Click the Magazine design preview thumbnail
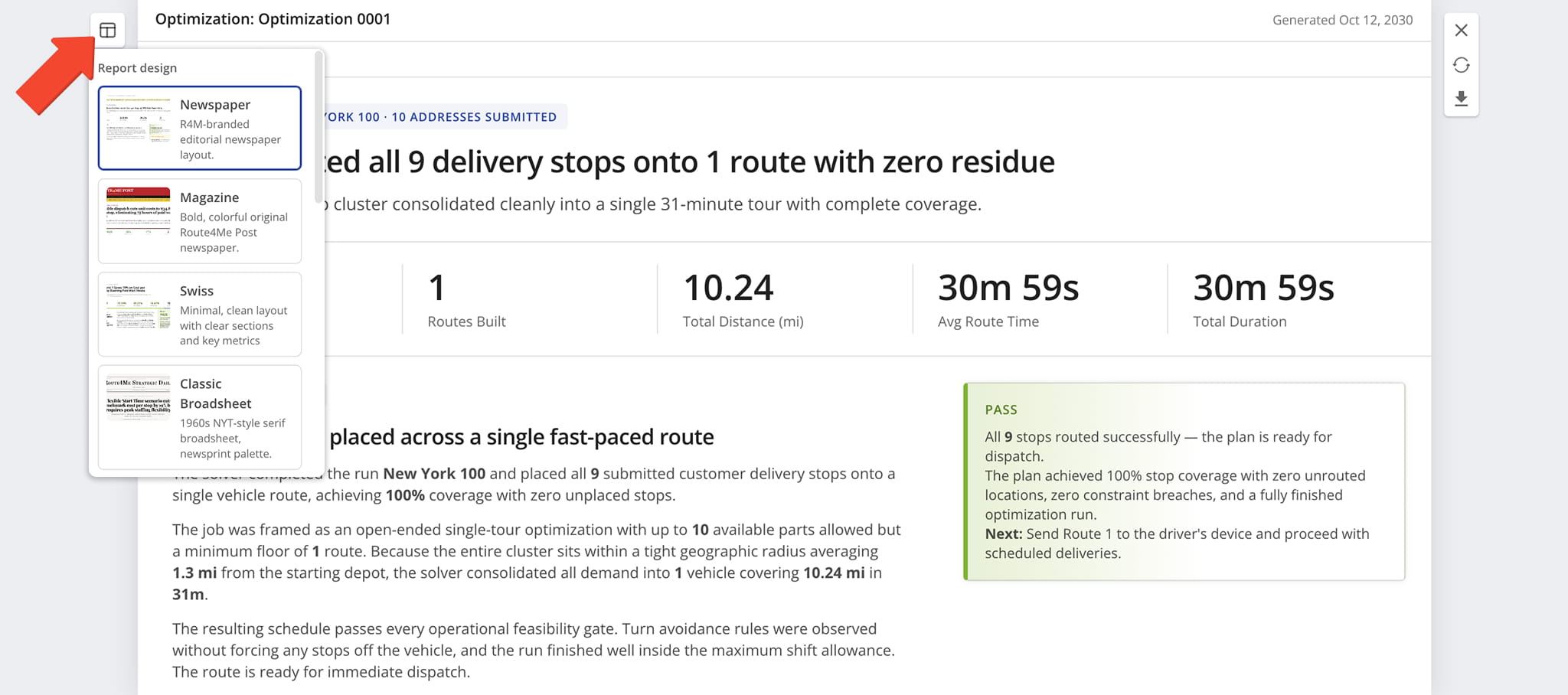1568x695 pixels. 138,211
